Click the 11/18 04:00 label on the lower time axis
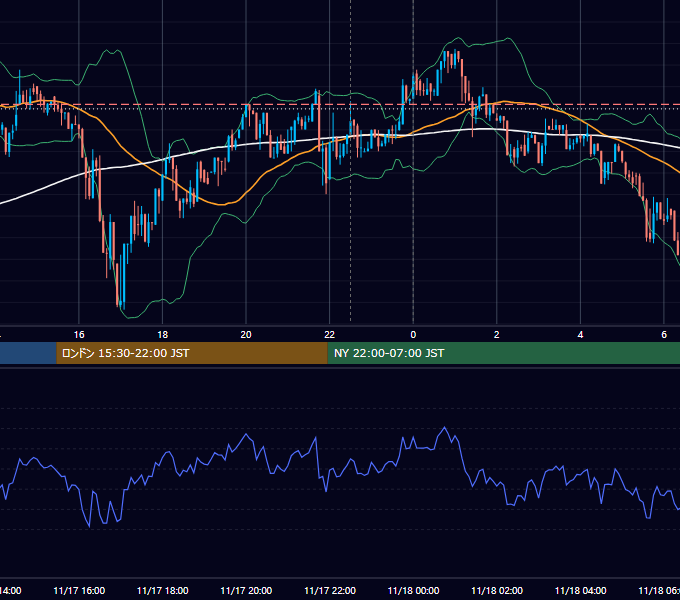Screen dimensions: 680x600 tap(580, 591)
